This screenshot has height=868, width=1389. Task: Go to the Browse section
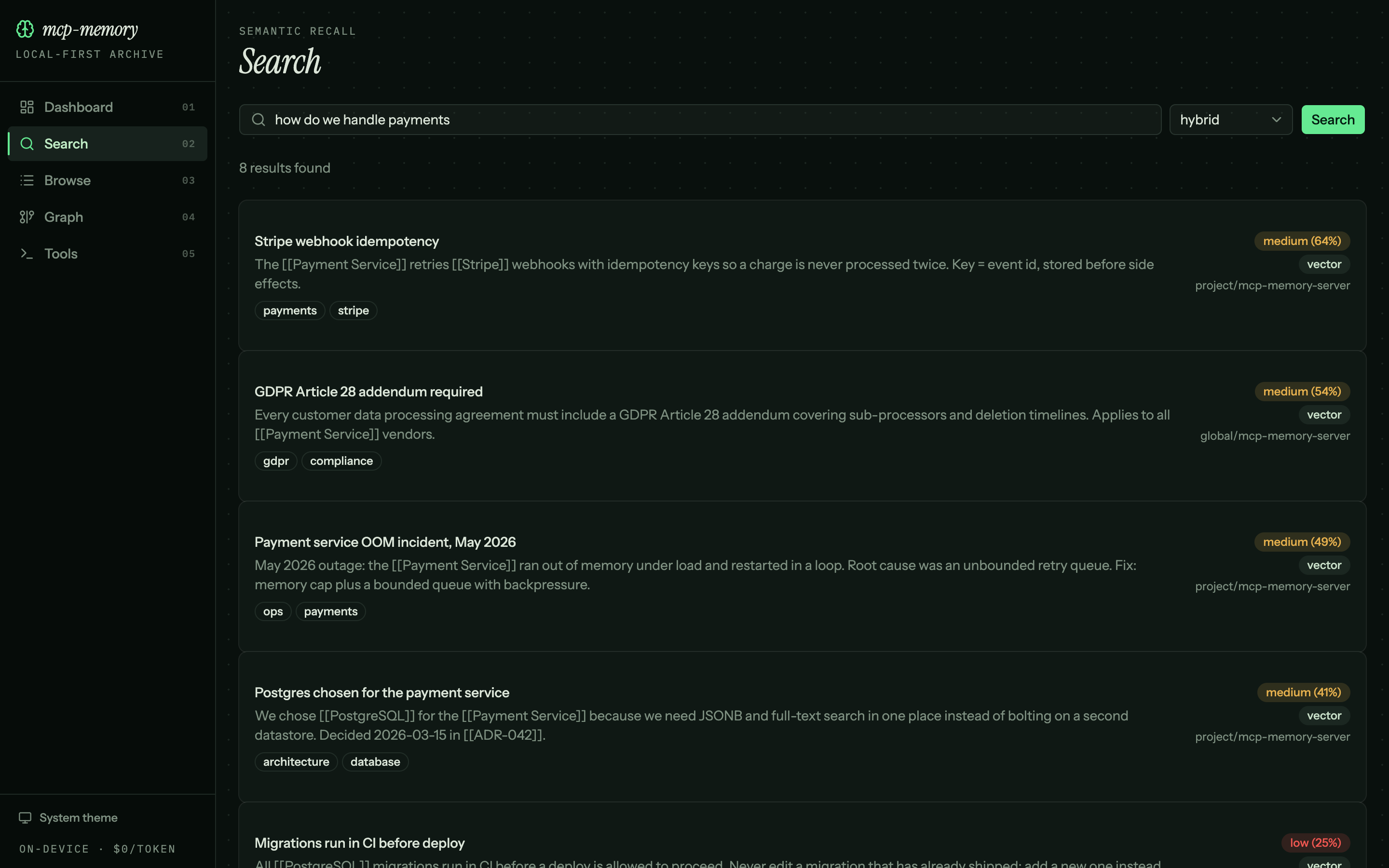pos(108,180)
